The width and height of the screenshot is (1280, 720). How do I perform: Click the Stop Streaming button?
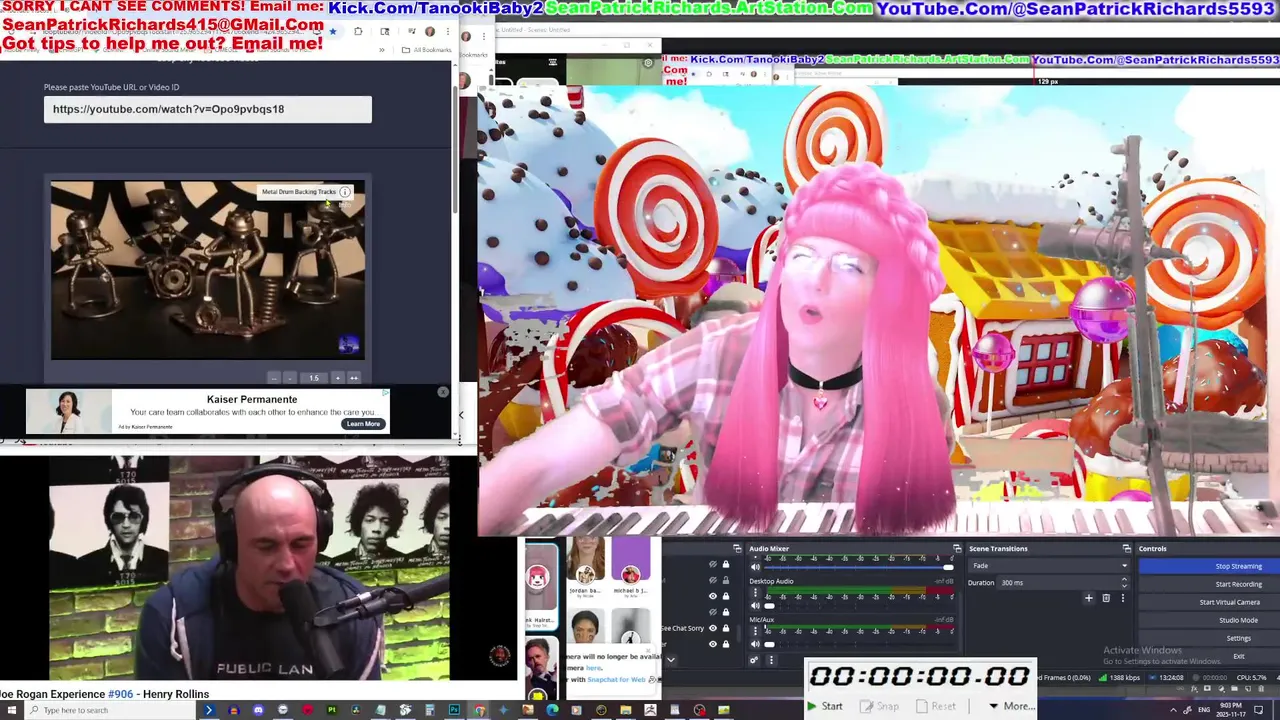1209,566
